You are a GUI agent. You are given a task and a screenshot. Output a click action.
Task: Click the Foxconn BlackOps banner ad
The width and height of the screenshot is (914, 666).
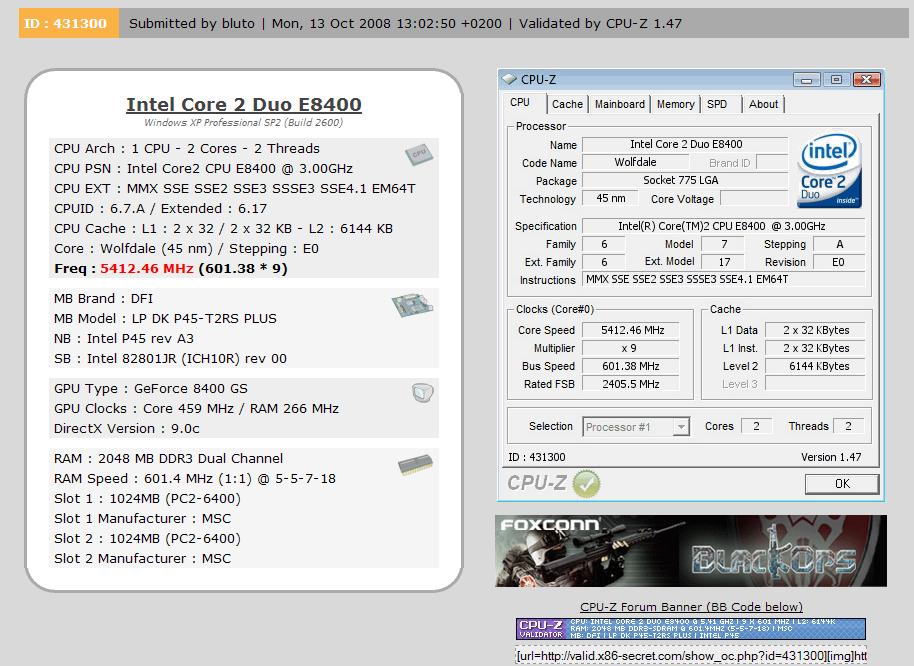pyautogui.click(x=691, y=551)
